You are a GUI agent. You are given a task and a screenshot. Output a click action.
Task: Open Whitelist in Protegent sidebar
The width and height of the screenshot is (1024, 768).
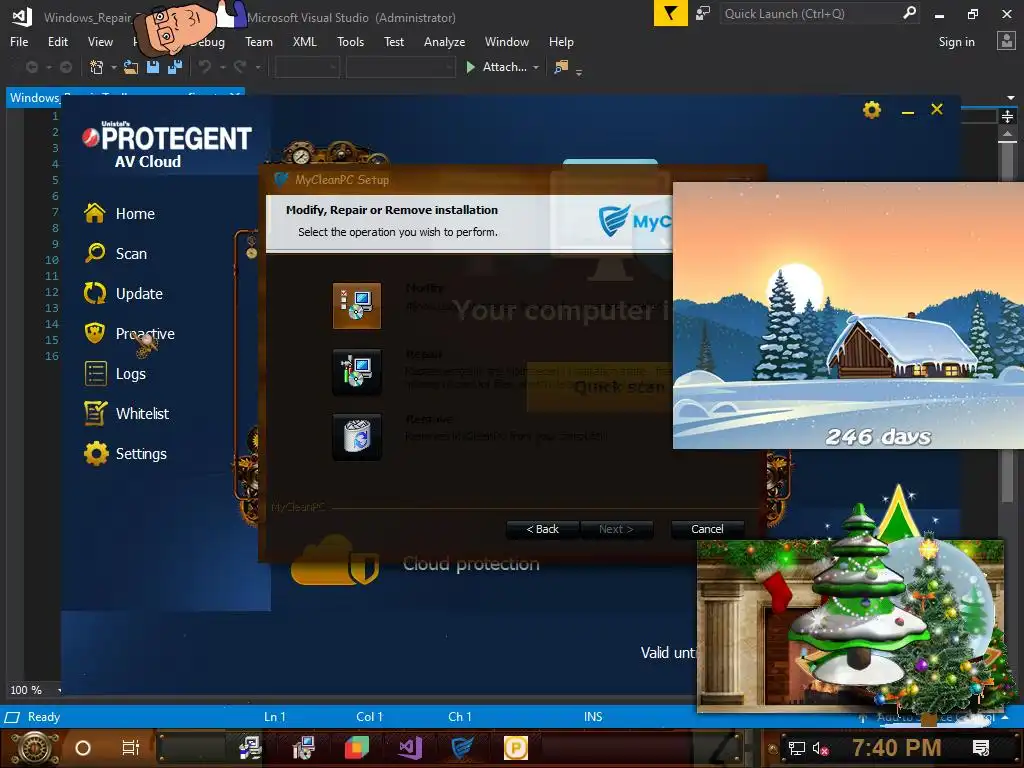pyautogui.click(x=127, y=413)
